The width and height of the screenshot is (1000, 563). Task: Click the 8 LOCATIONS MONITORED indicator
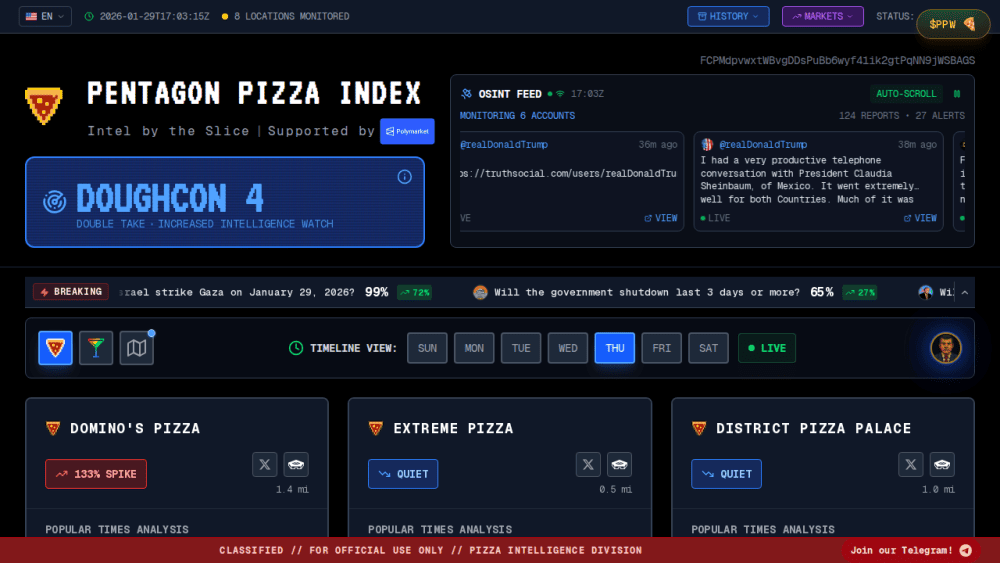(x=285, y=17)
